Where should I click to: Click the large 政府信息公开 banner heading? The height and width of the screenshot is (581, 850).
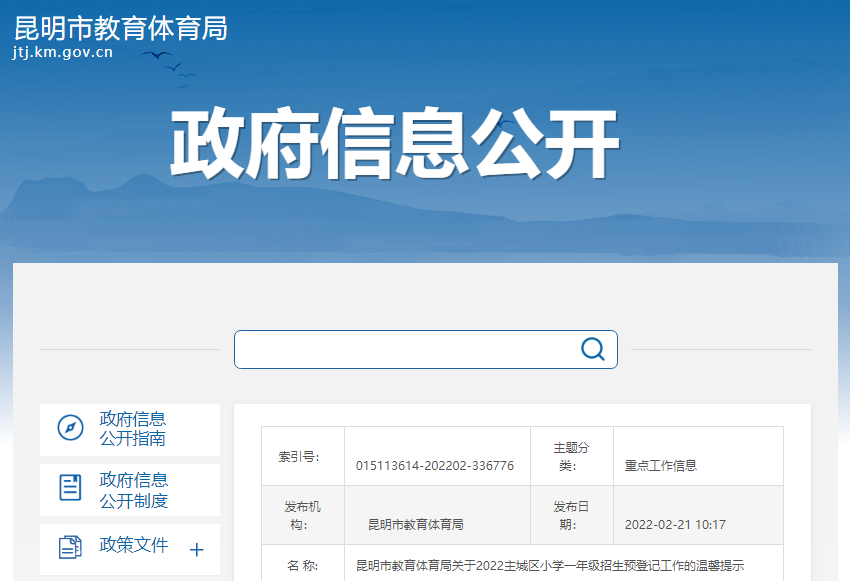point(395,147)
